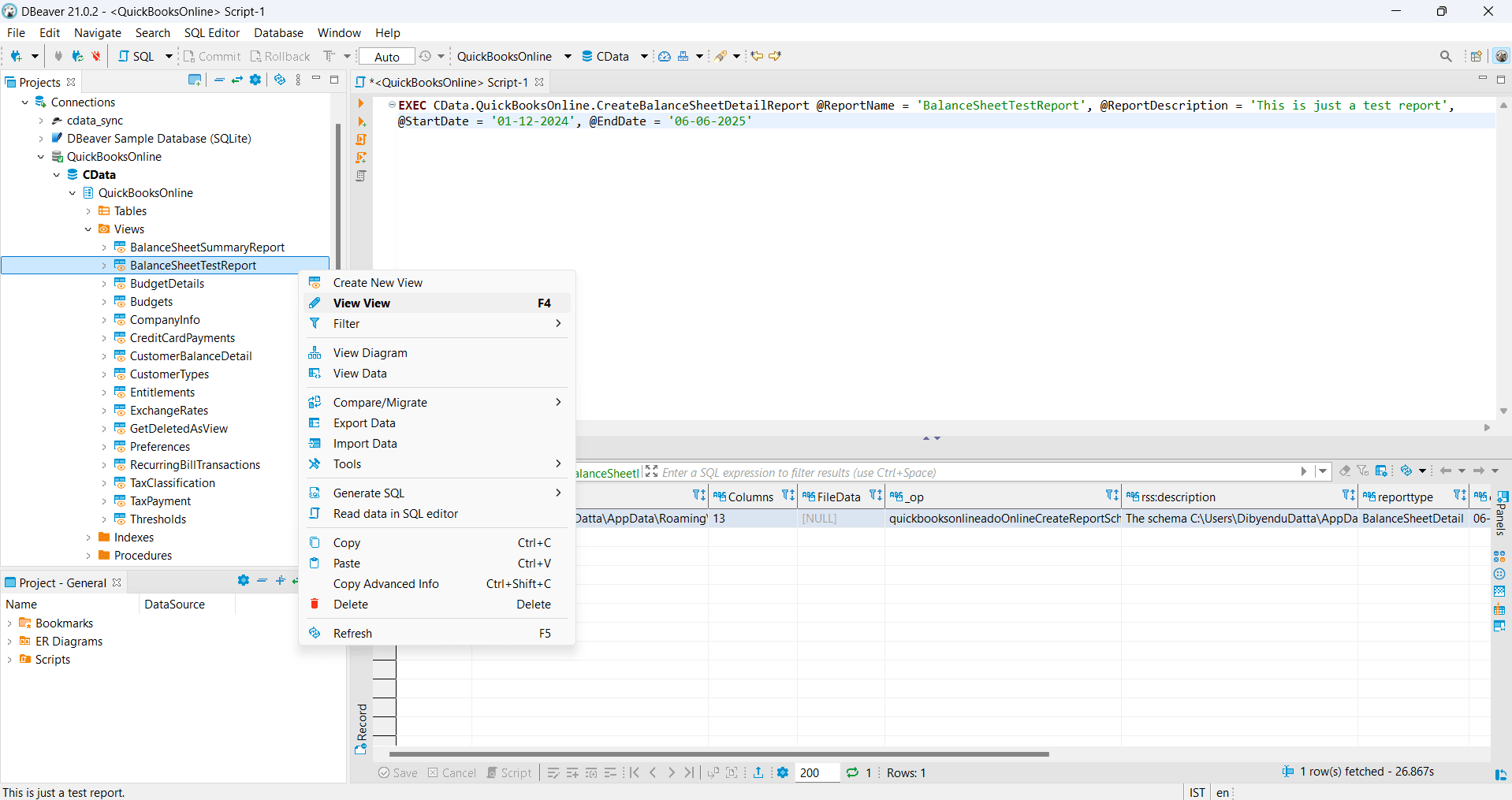Open the QuickBooksOnline active connection dropdown
Viewport: 1512px width, 800px height.
512,57
